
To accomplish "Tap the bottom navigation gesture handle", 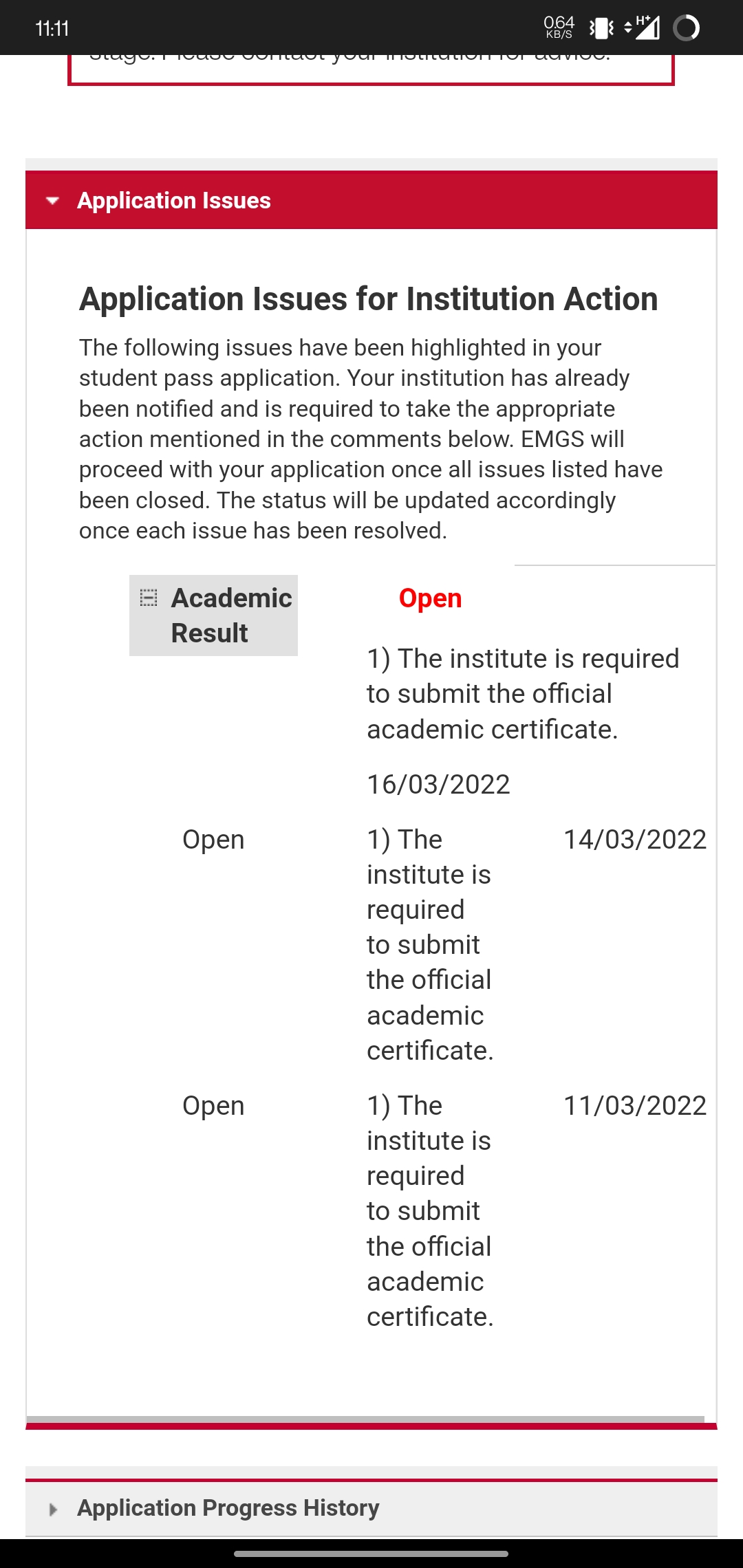I will [x=371, y=1554].
